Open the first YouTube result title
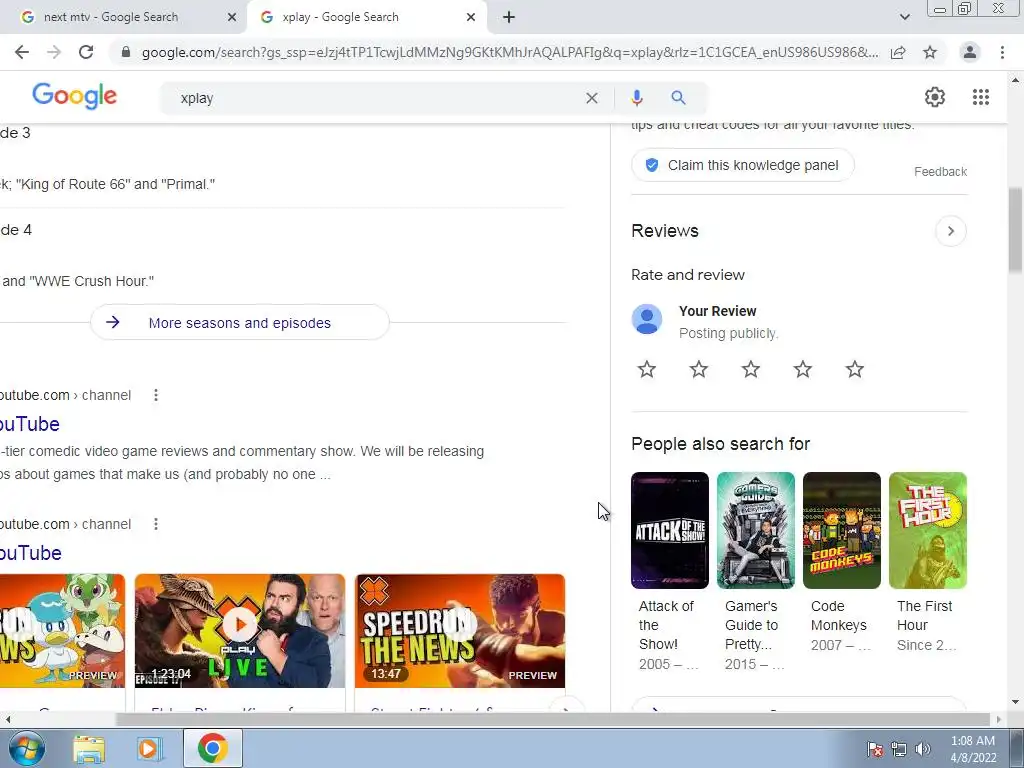Image resolution: width=1024 pixels, height=768 pixels. (x=30, y=424)
